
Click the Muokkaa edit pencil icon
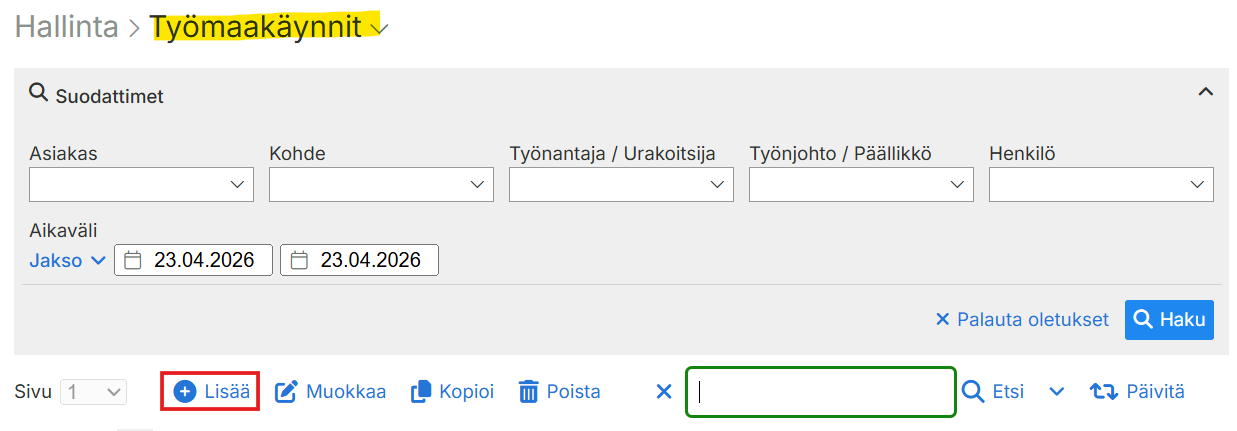point(287,392)
